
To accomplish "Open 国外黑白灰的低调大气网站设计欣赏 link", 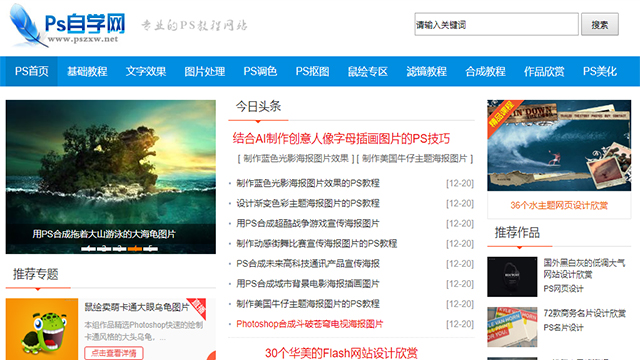I will [x=584, y=268].
